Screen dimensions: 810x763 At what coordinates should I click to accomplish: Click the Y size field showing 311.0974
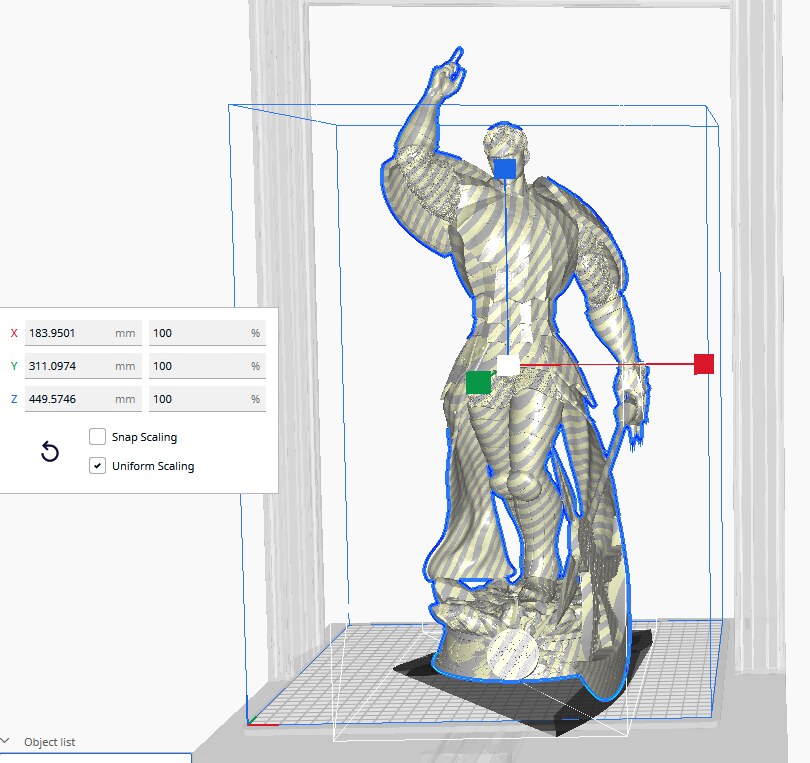point(83,366)
